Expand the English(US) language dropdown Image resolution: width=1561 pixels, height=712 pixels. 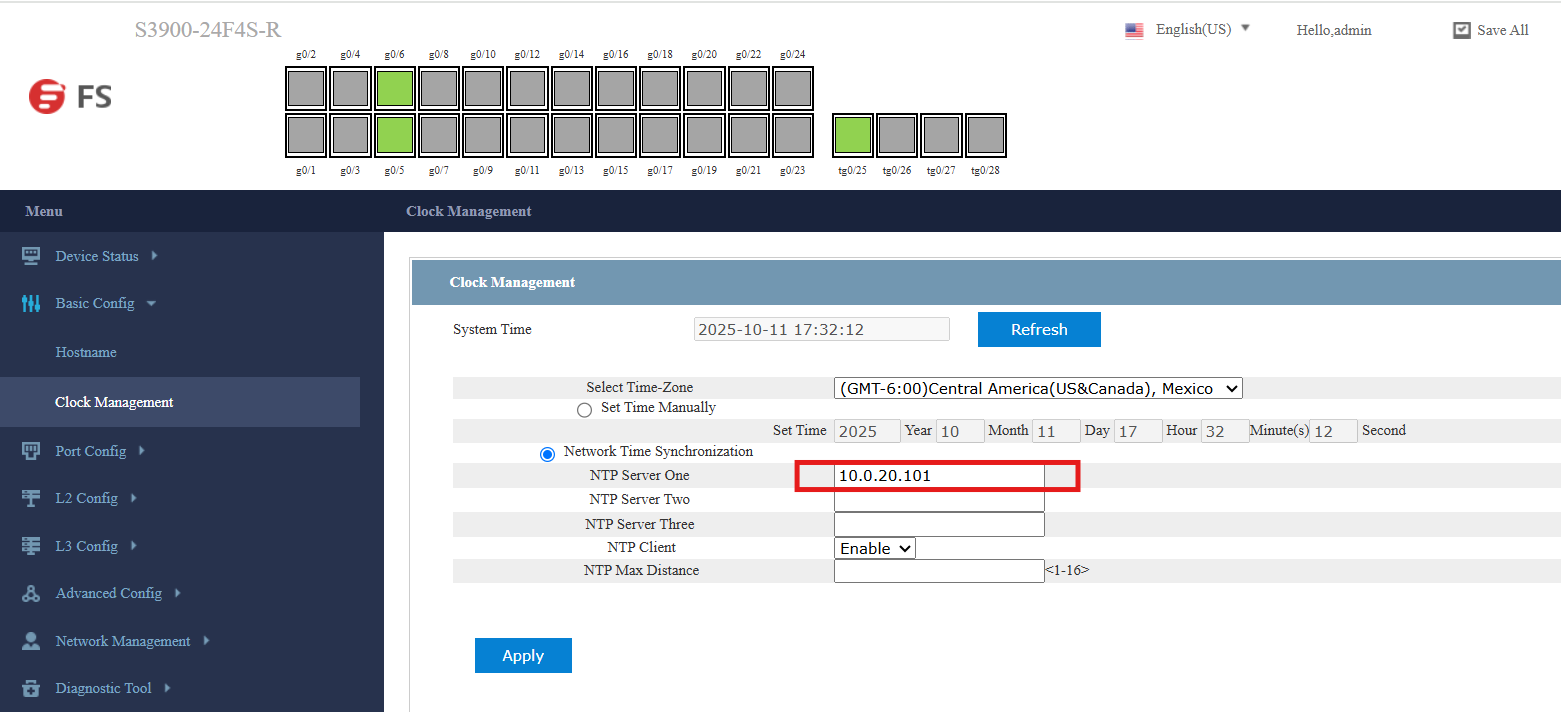pyautogui.click(x=1244, y=28)
